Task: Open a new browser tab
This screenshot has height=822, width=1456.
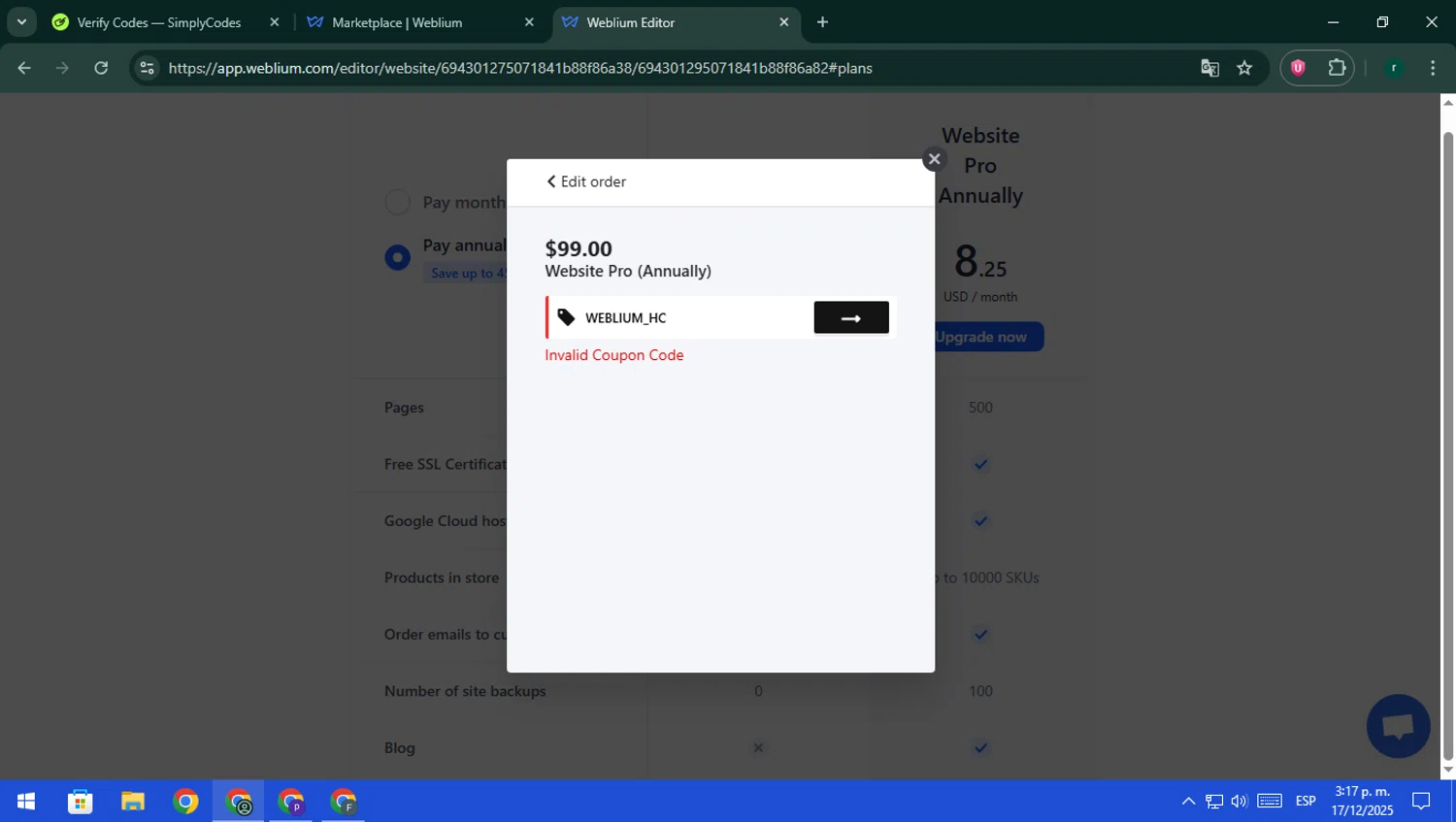Action: [822, 22]
